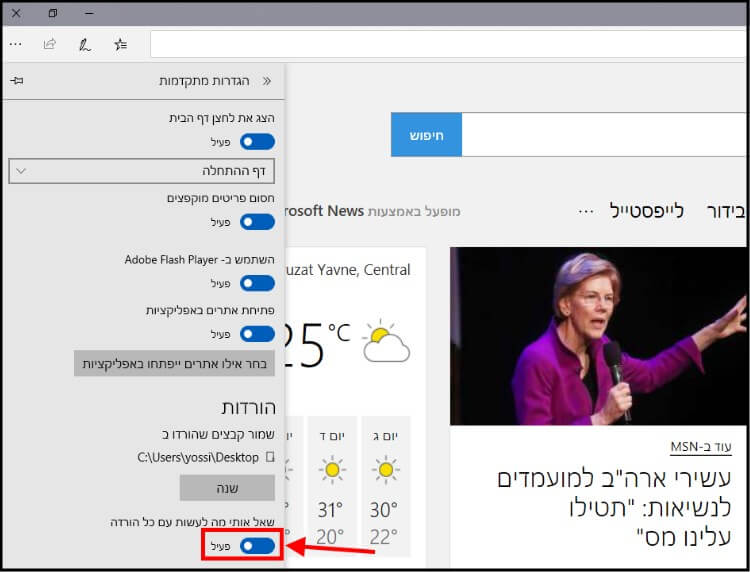Click the חיפוש search button
Screen dimensions: 750x572
click(x=426, y=135)
